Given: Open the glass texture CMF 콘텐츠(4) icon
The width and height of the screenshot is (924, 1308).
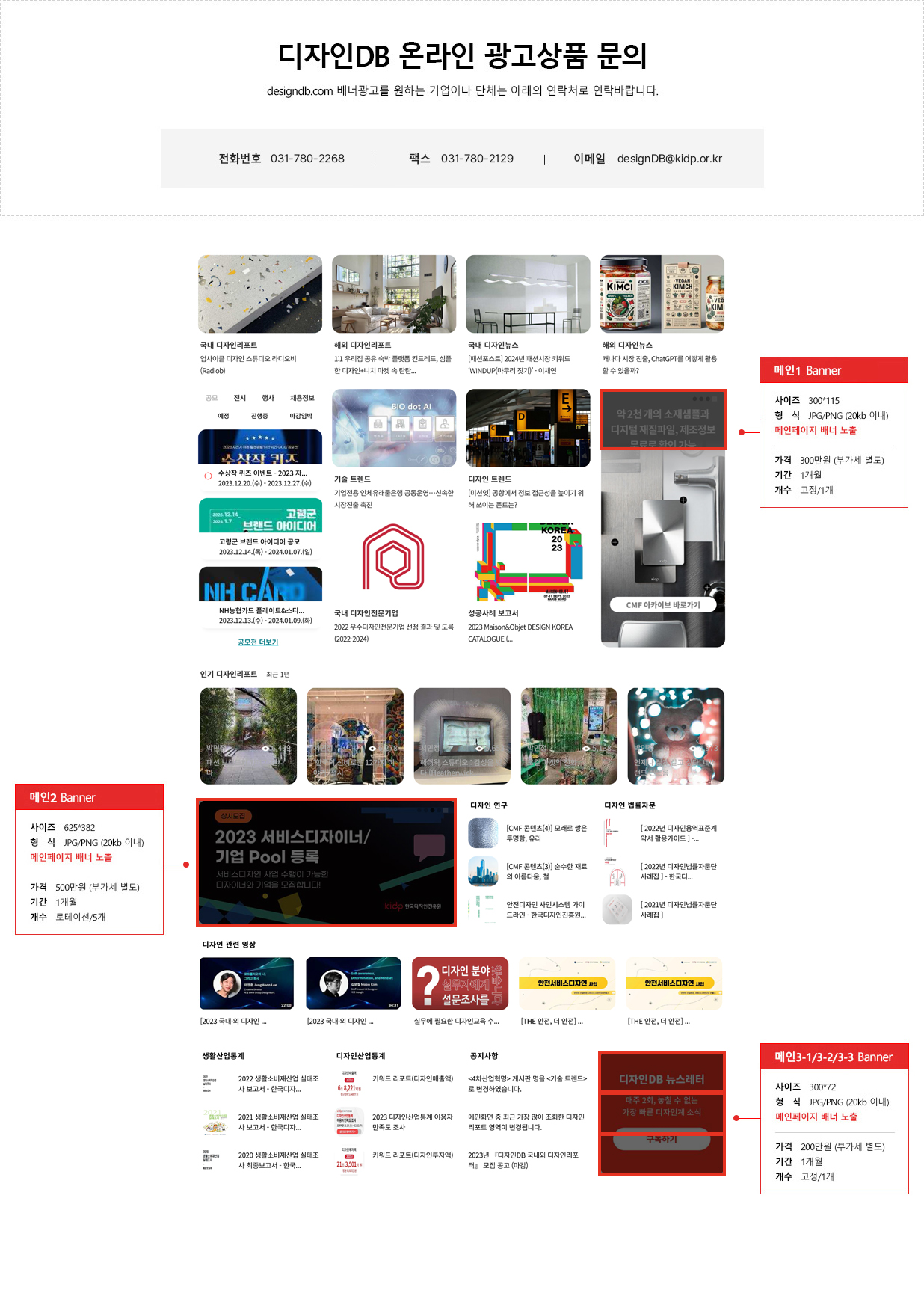Looking at the screenshot, I should tap(483, 833).
